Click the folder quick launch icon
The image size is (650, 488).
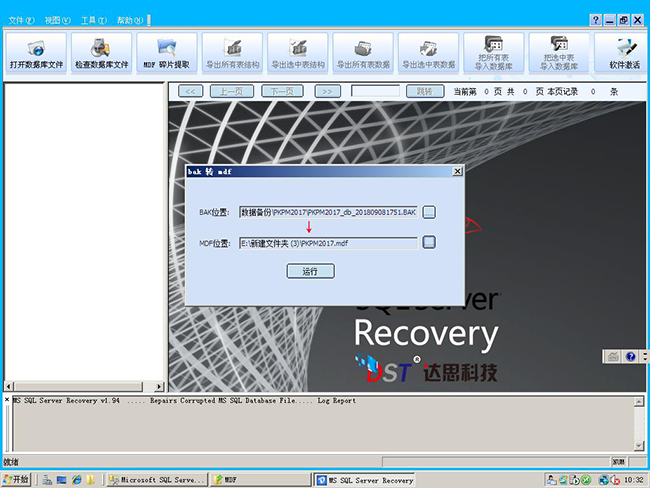(x=90, y=480)
